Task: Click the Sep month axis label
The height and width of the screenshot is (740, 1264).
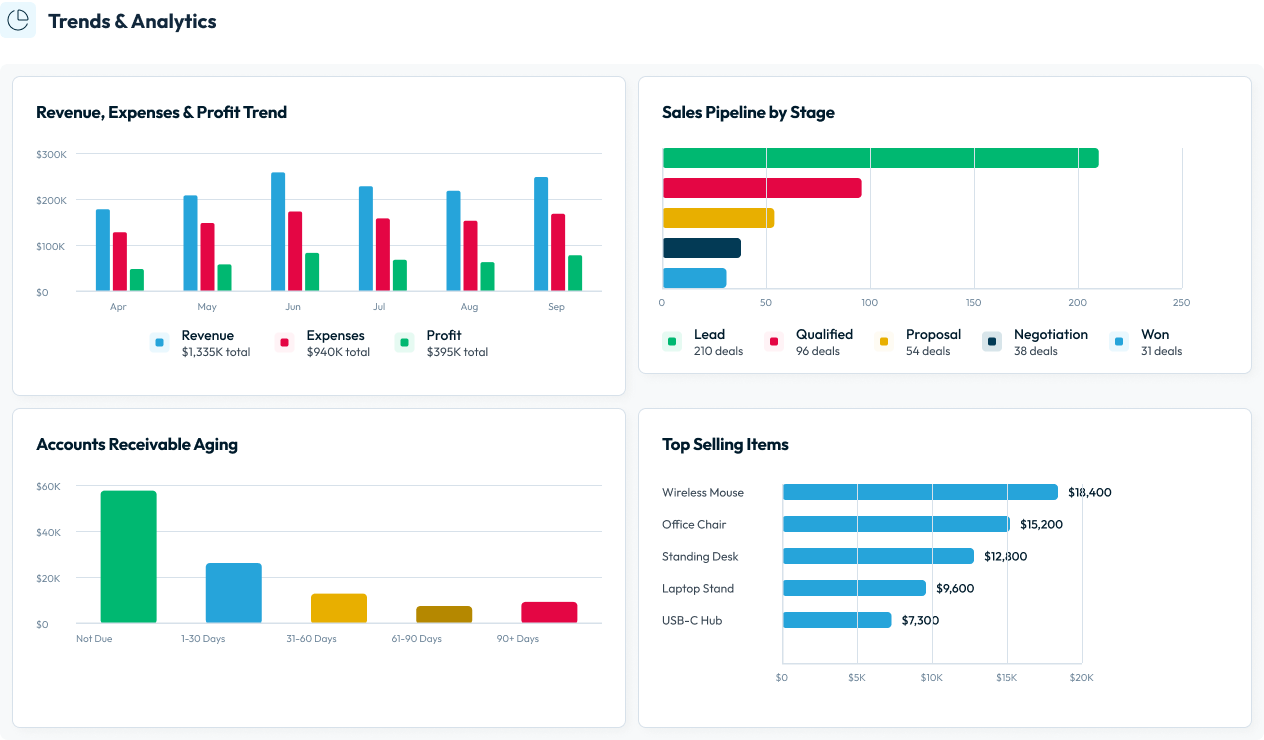Action: click(556, 307)
